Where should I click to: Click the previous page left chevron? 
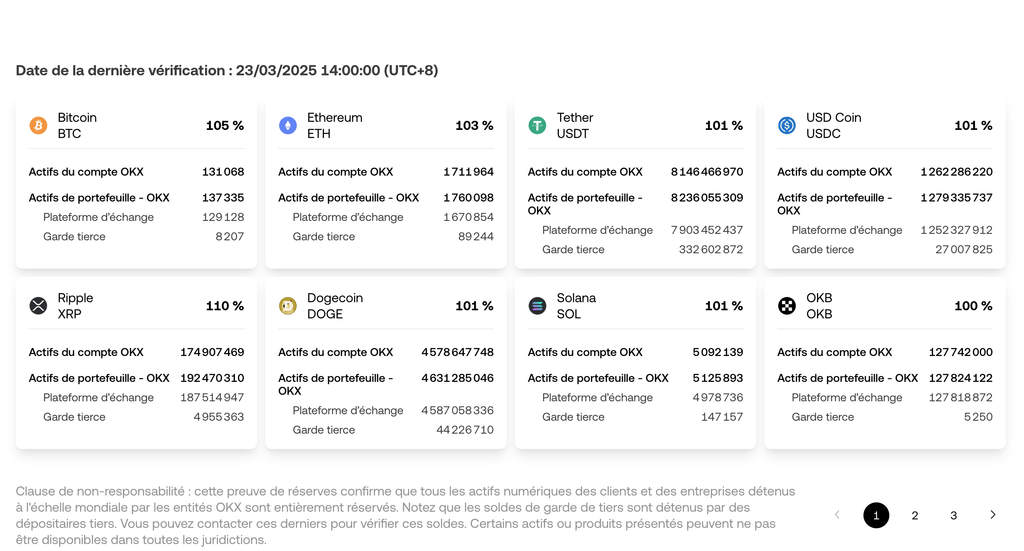tap(837, 515)
